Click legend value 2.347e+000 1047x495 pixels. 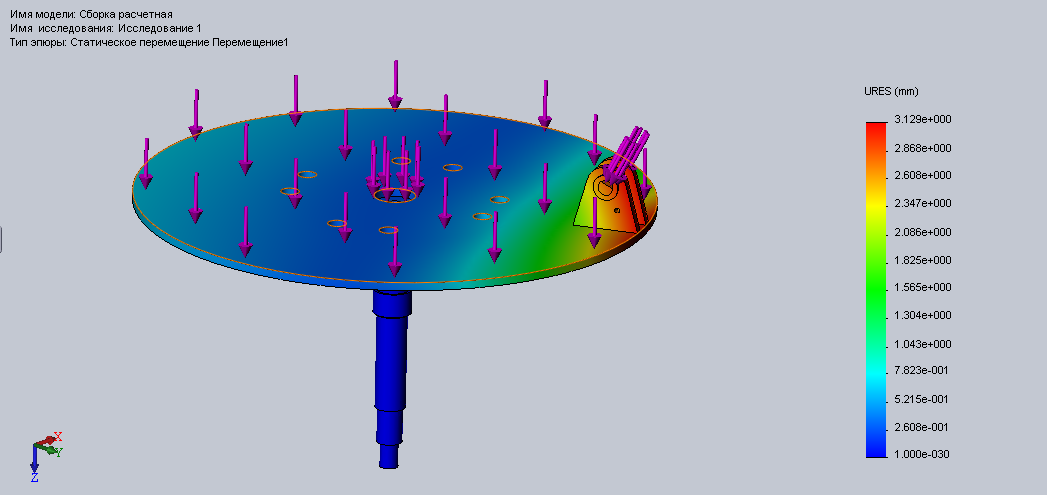pyautogui.click(x=922, y=203)
